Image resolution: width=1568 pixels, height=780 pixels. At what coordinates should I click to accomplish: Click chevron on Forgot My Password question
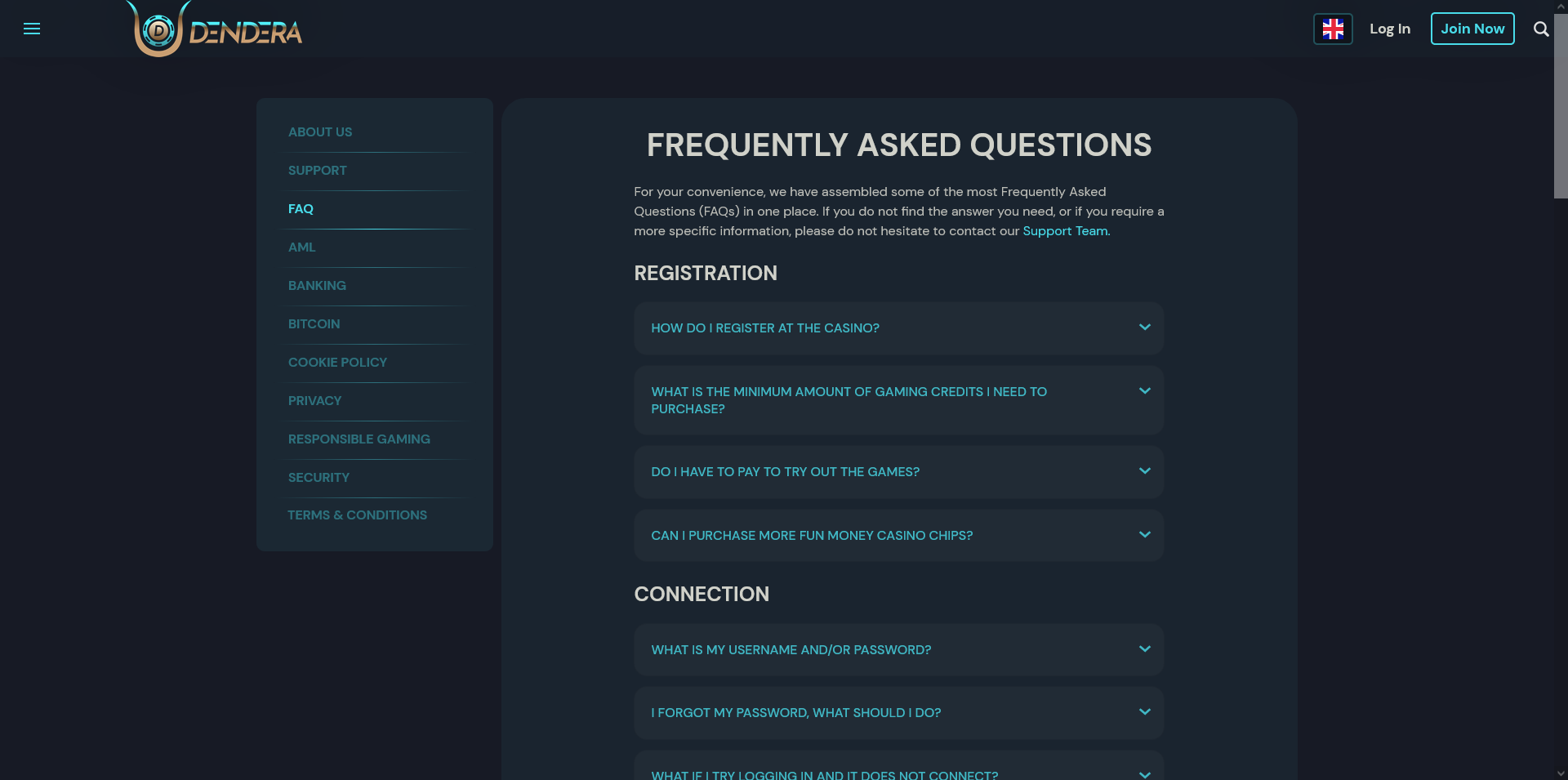point(1144,712)
